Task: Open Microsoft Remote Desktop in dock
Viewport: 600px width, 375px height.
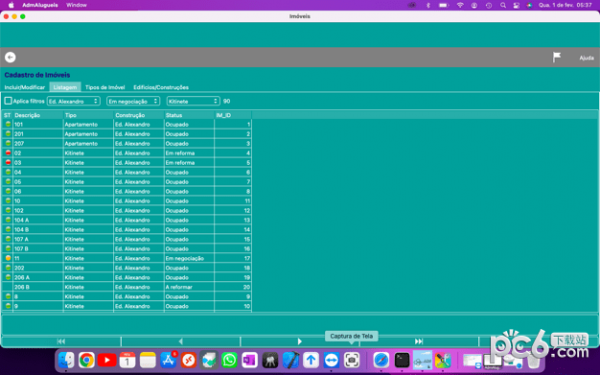Action: 189,360
